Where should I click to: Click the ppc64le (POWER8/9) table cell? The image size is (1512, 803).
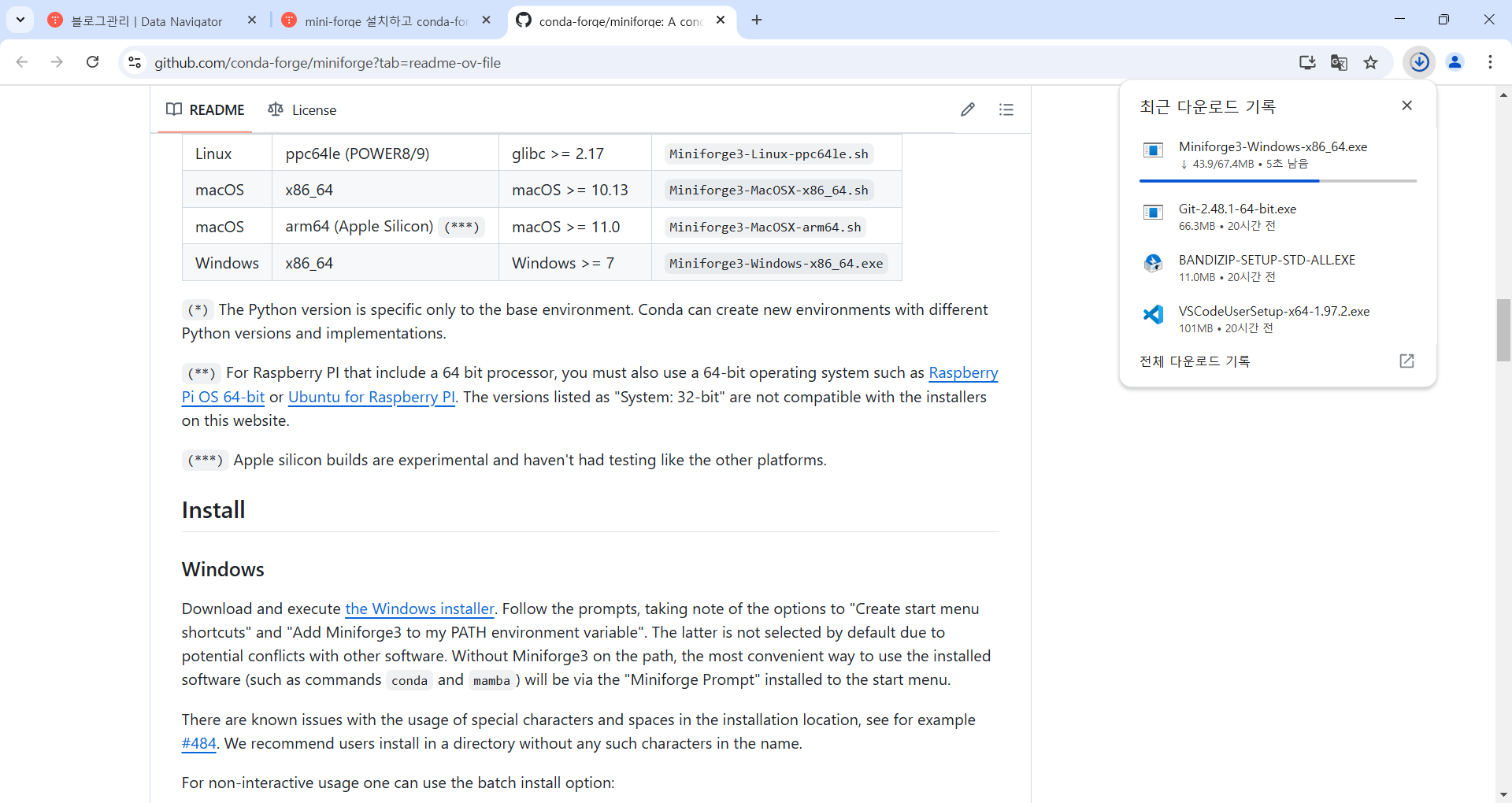click(x=385, y=154)
